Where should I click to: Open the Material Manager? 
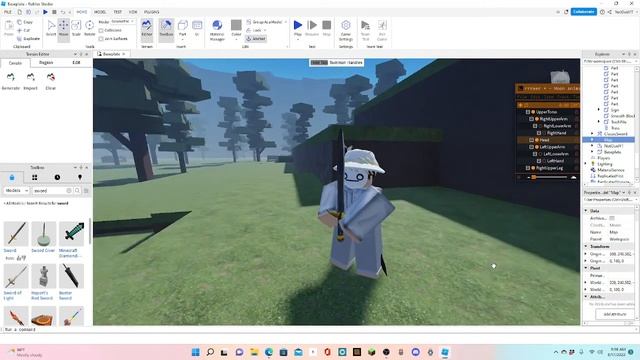(x=217, y=29)
